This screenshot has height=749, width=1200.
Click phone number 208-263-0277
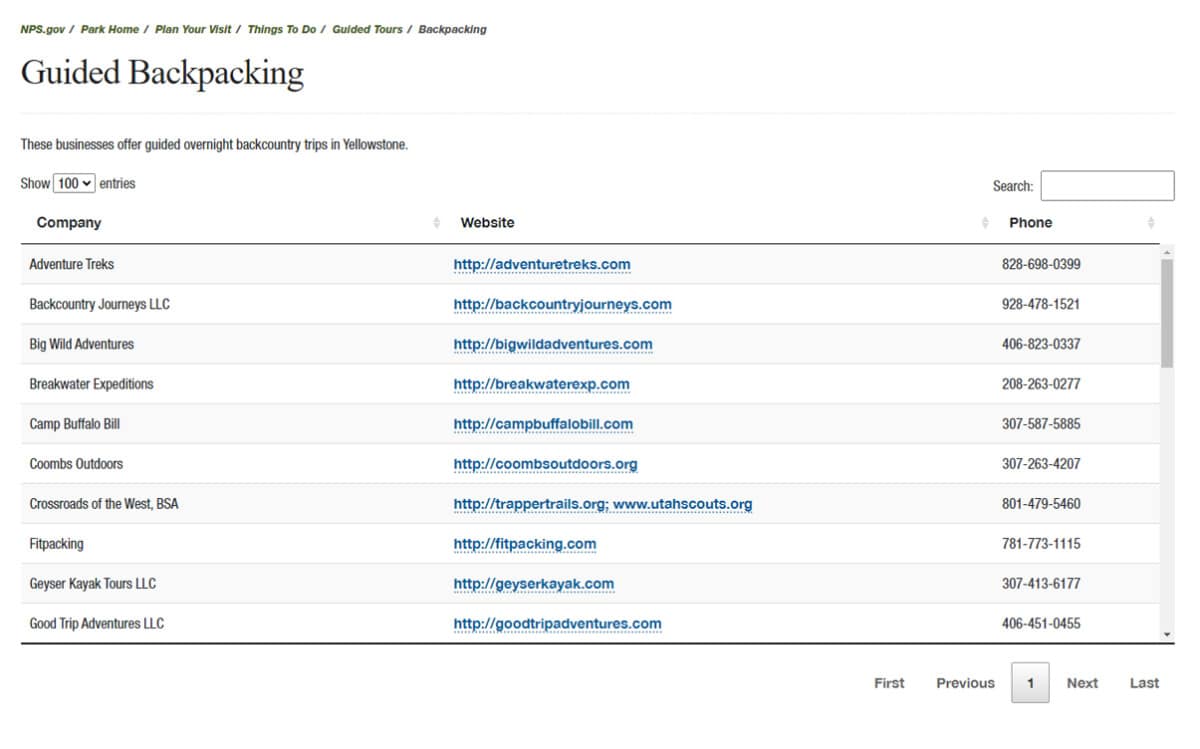coord(1041,385)
